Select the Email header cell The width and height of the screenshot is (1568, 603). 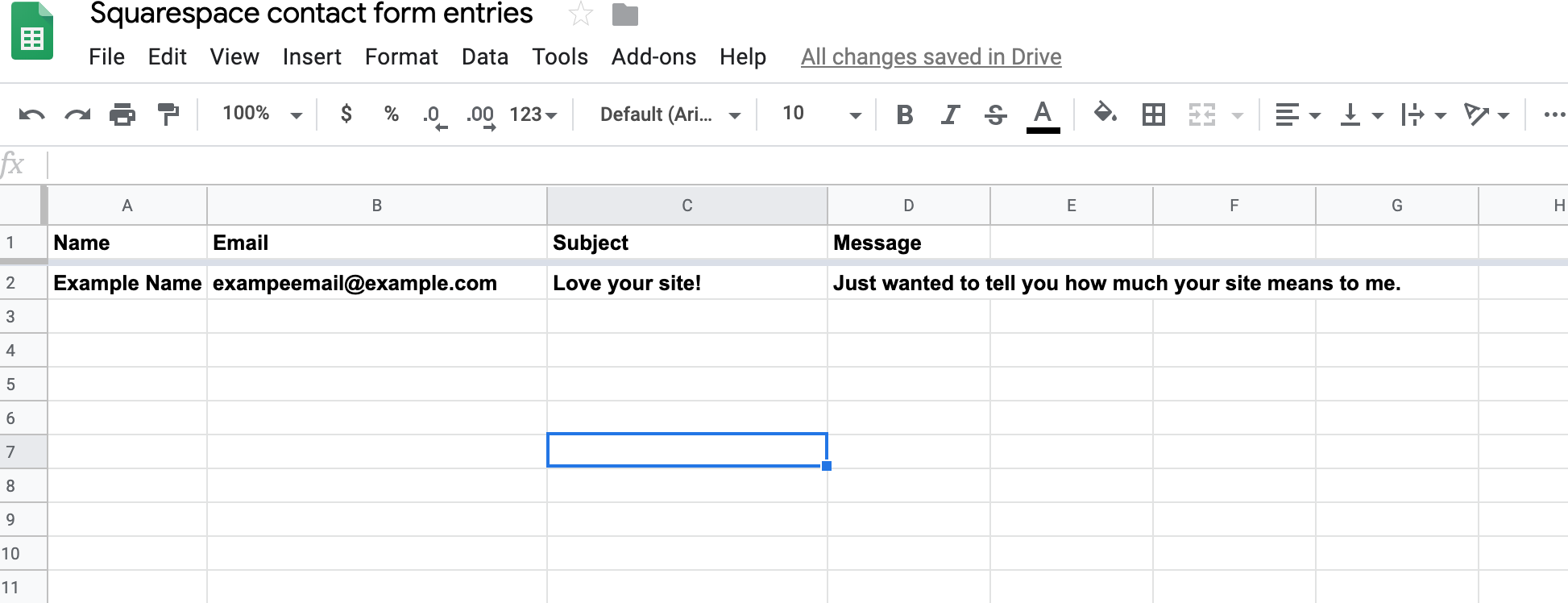pos(377,243)
